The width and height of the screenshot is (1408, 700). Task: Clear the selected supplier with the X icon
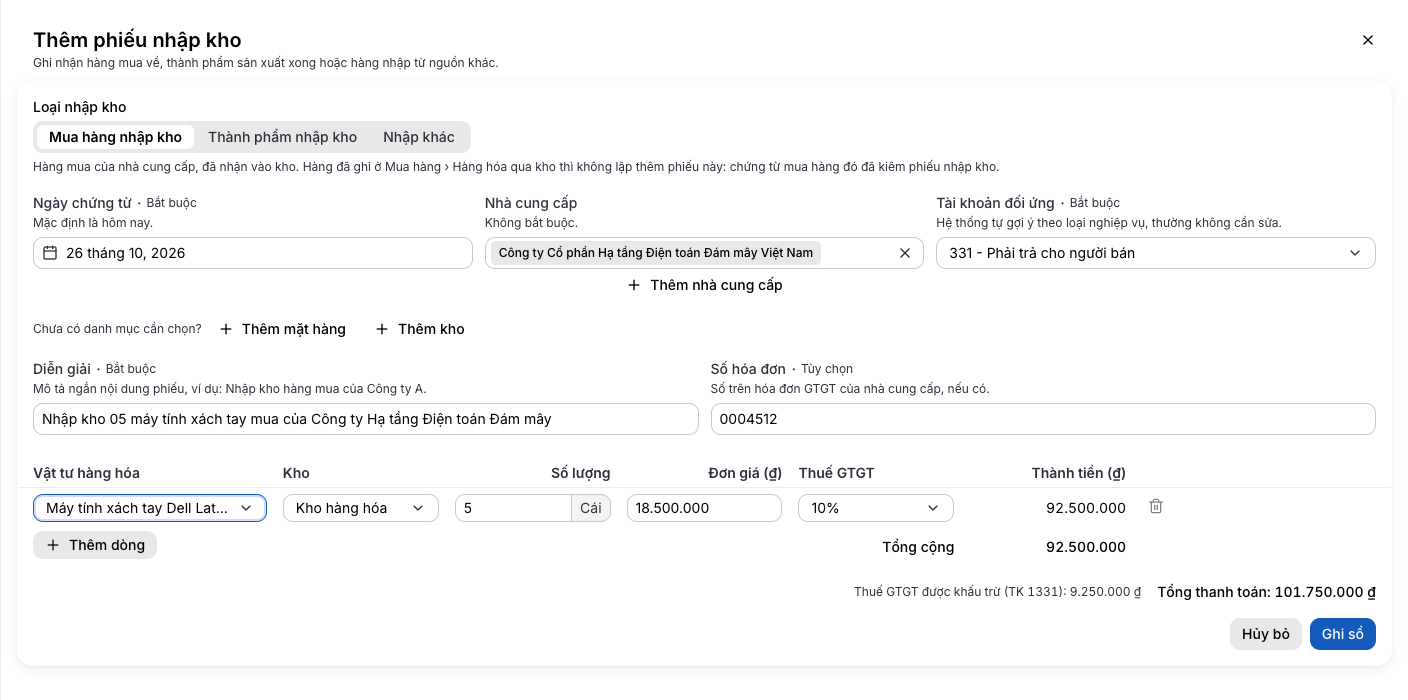[x=905, y=253]
